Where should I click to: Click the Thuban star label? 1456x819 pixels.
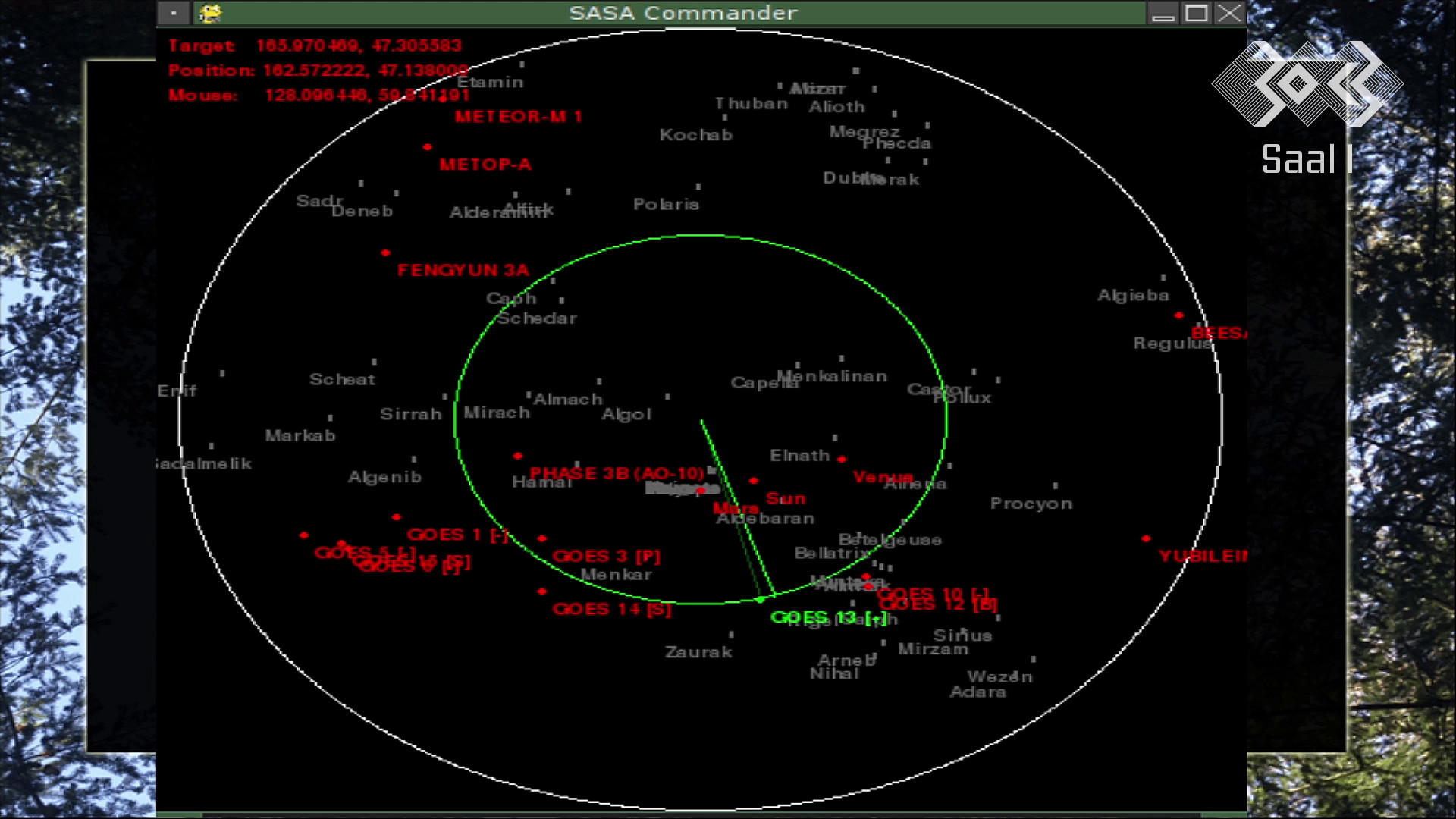pyautogui.click(x=752, y=104)
